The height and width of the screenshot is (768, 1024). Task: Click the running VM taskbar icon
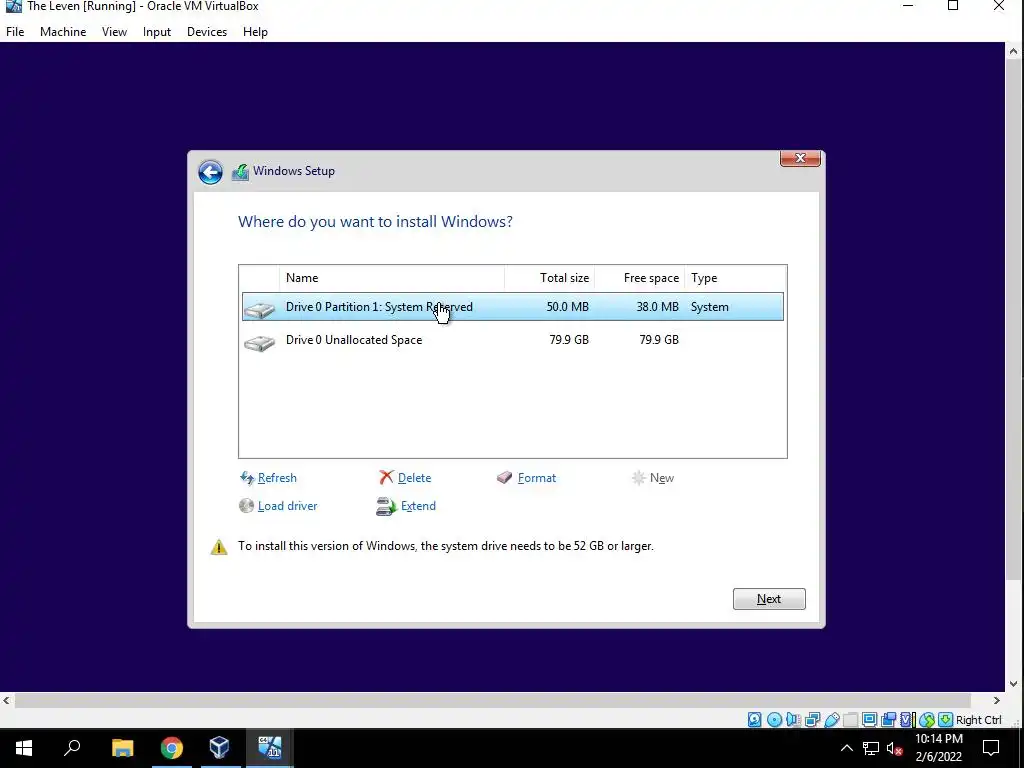coord(269,748)
